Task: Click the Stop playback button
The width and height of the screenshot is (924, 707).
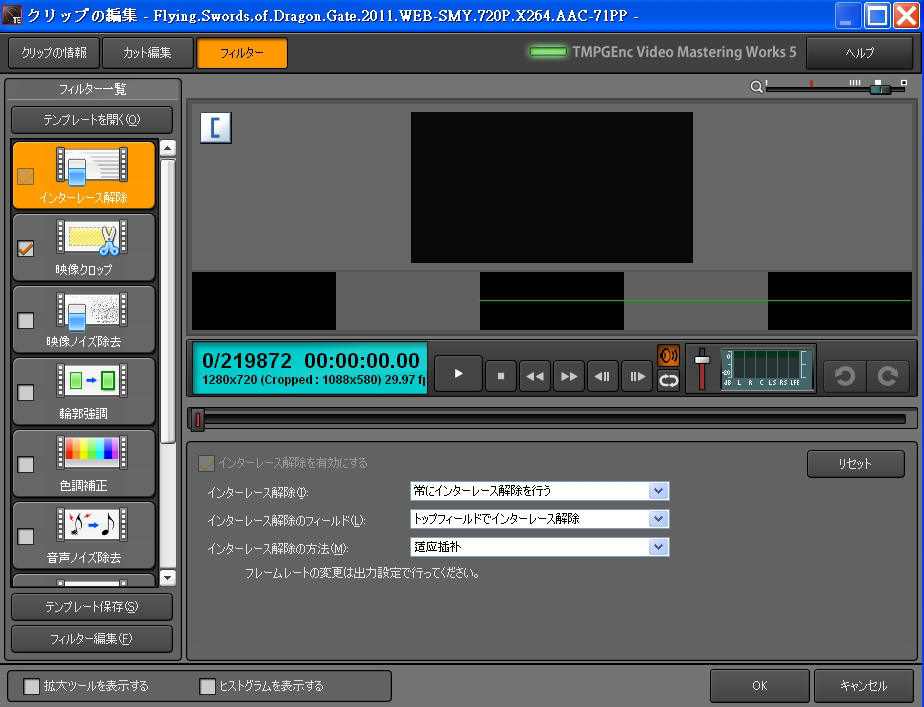Action: click(501, 376)
